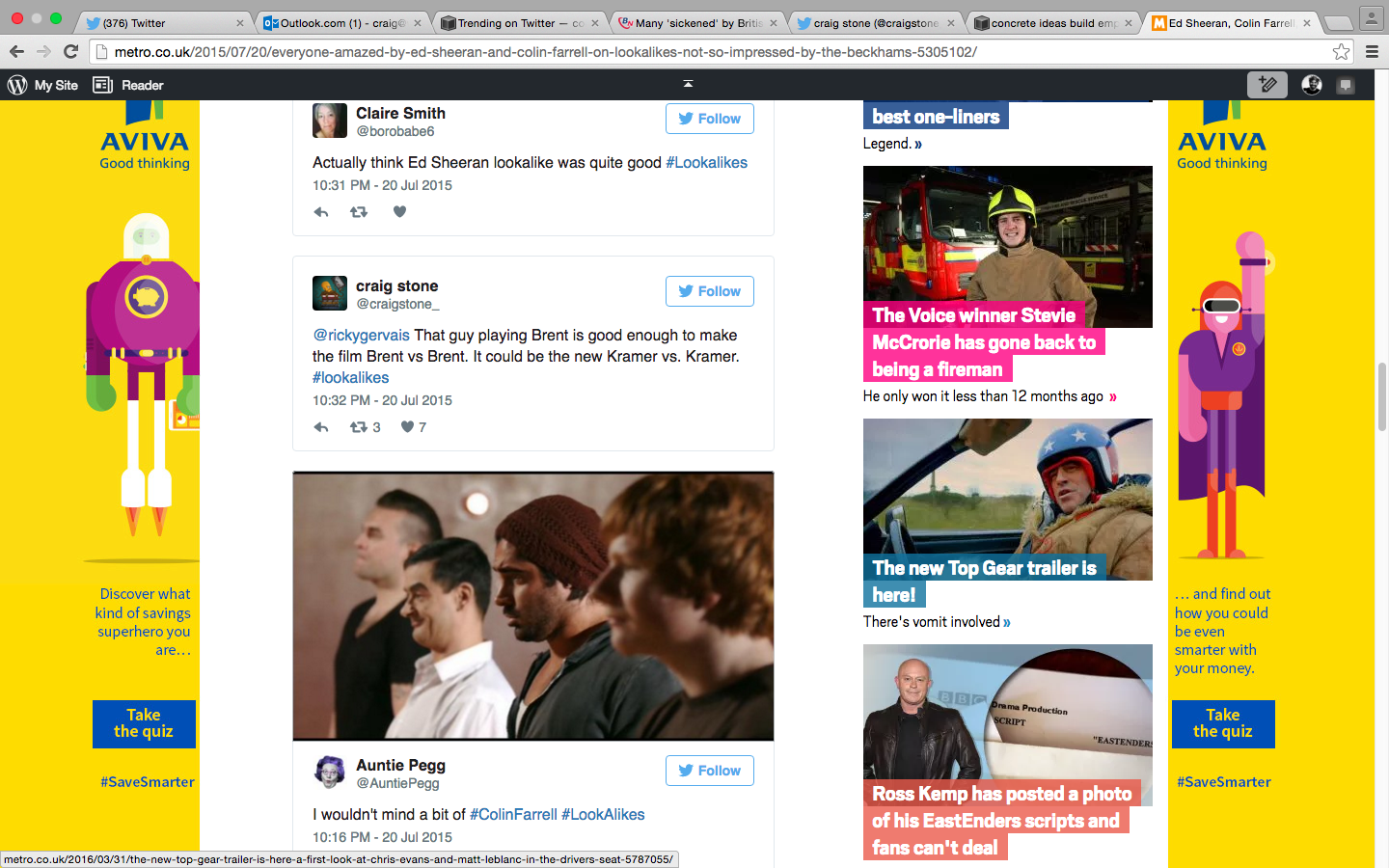Reply to craig stone's tweet

(321, 427)
